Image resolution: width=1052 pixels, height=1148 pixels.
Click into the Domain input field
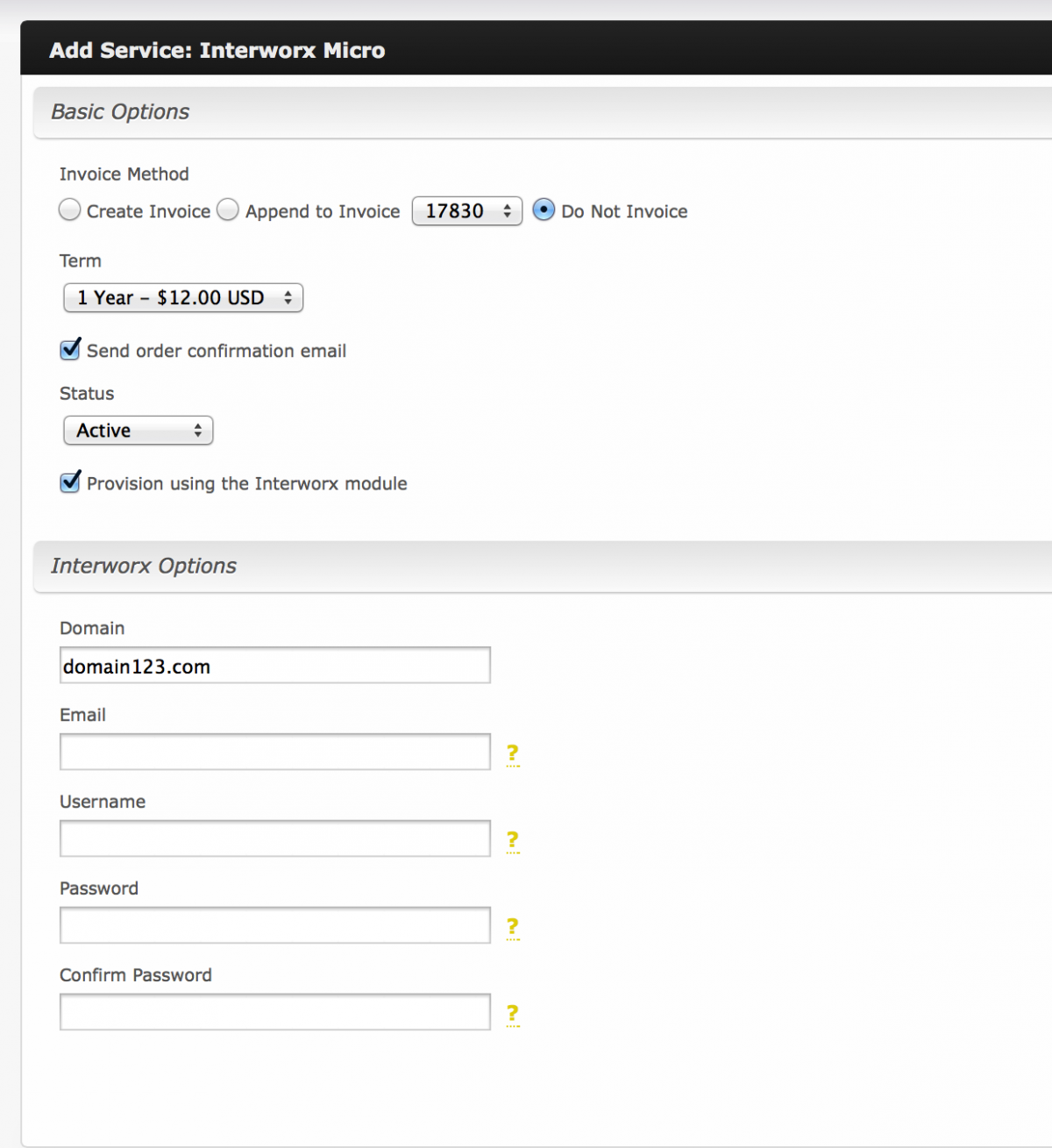coord(275,666)
